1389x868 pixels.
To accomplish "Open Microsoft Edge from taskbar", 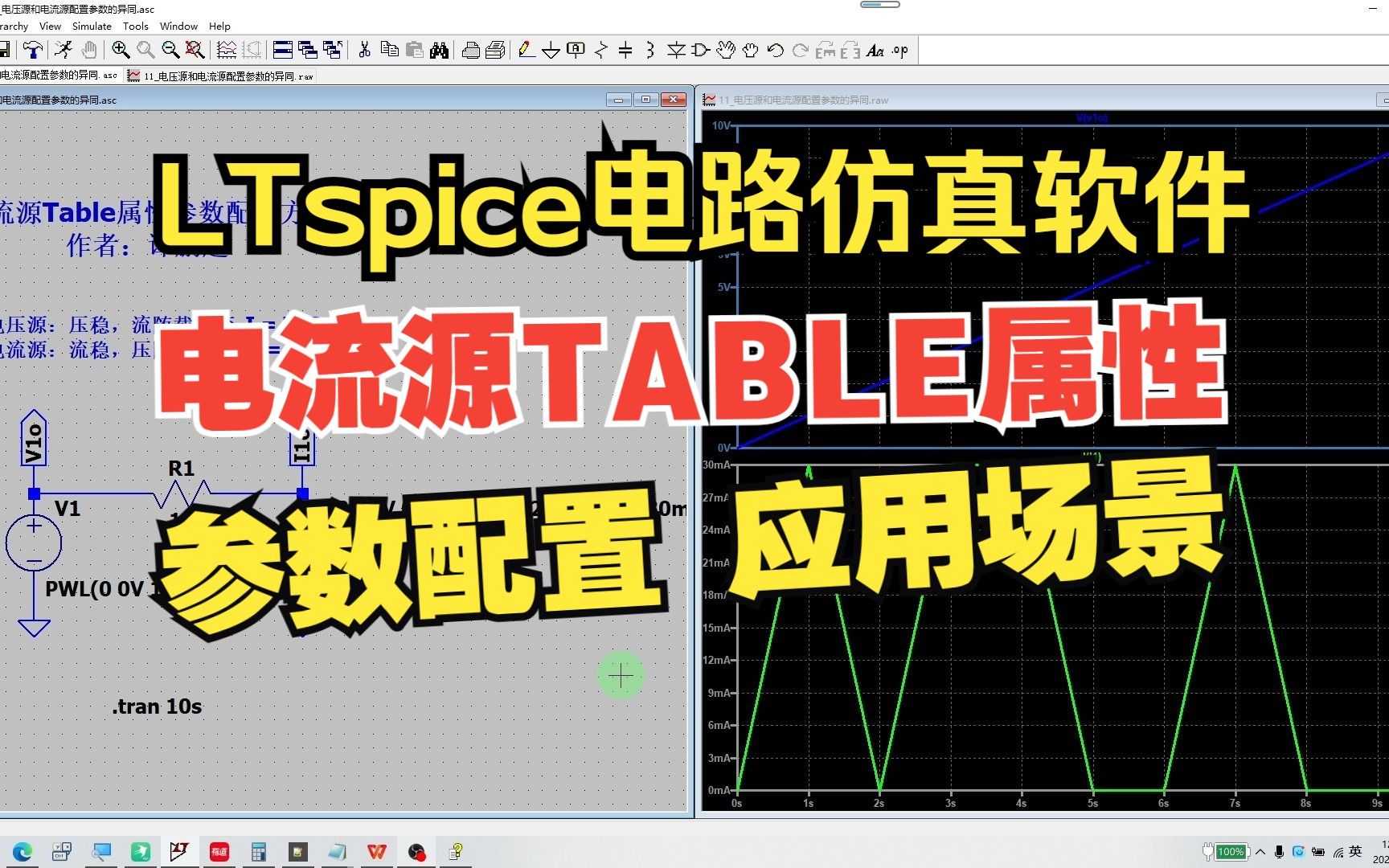I will tap(23, 852).
